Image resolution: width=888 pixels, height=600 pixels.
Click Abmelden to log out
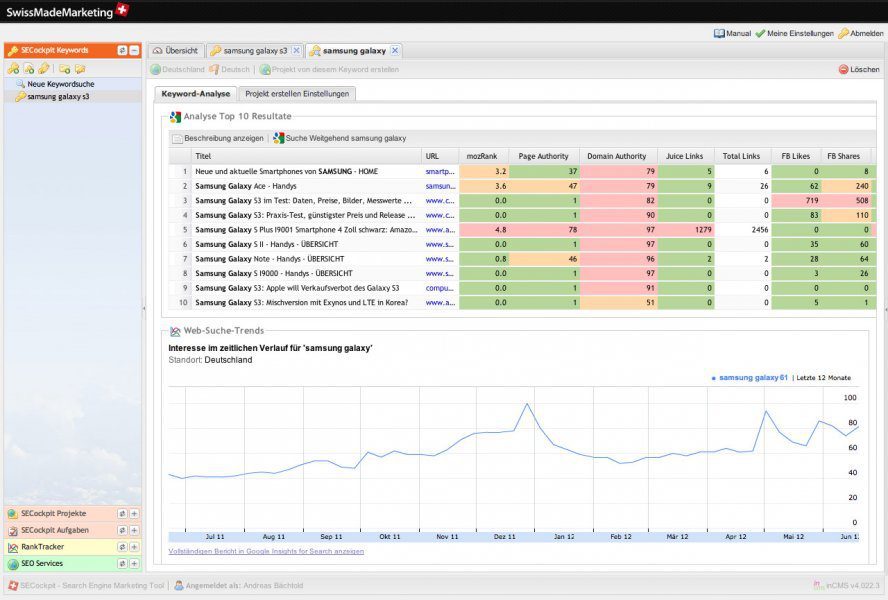tap(861, 33)
